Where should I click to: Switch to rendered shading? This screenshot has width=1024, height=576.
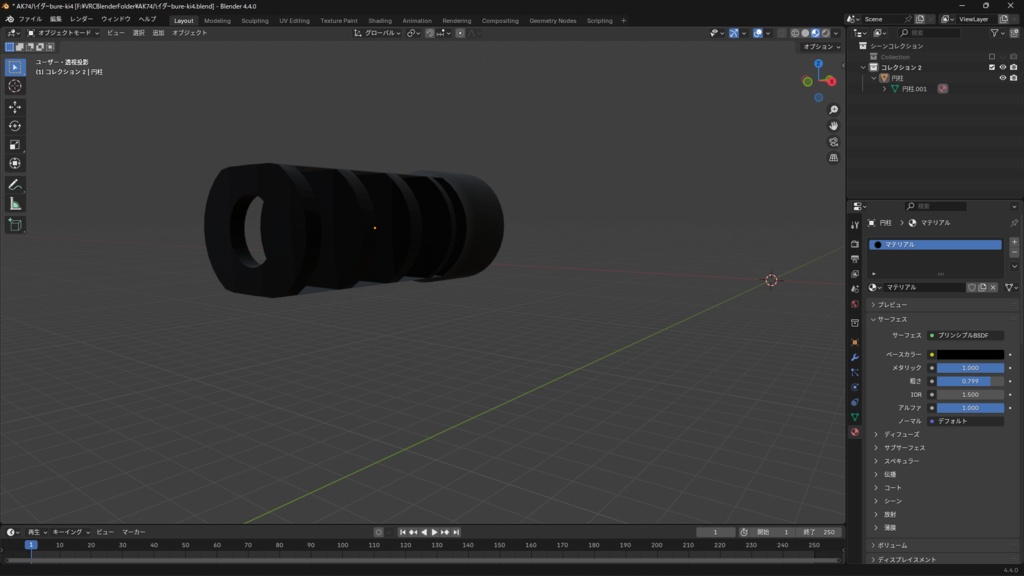click(825, 33)
